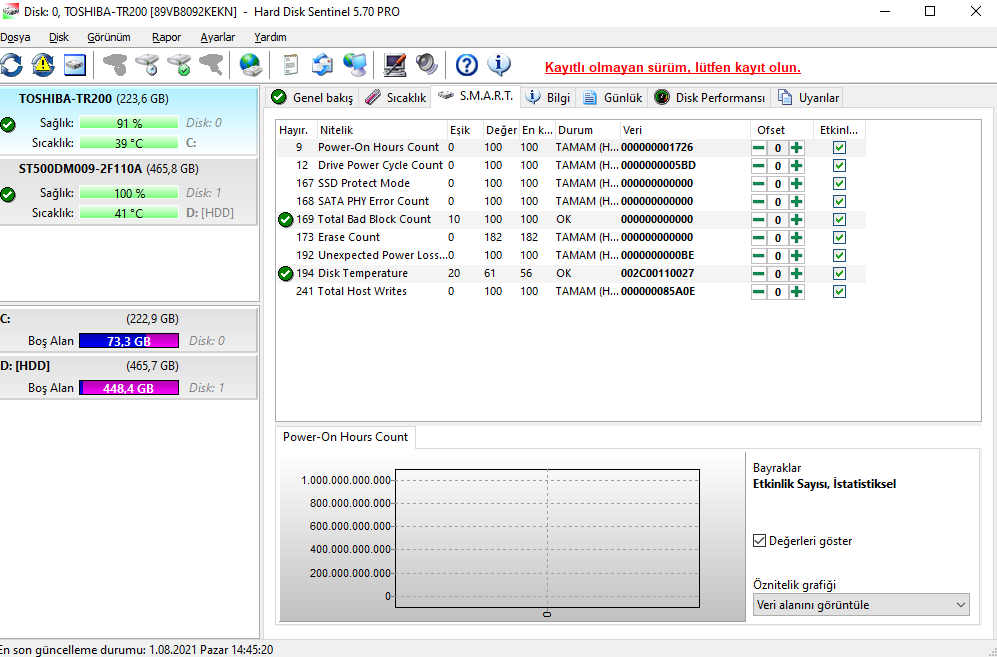
Task: Switch to the Disk Performansı tab
Action: pos(710,98)
